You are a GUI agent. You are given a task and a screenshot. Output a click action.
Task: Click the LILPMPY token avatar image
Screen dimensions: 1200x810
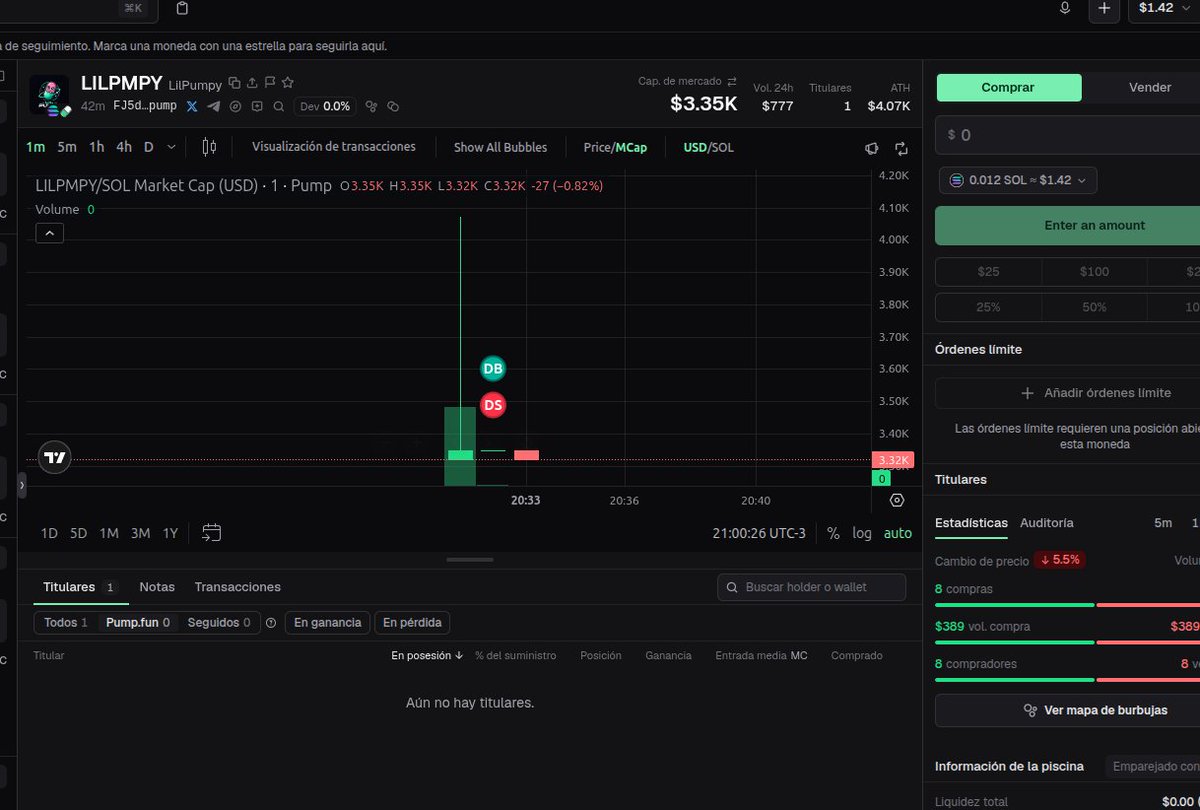[x=49, y=94]
